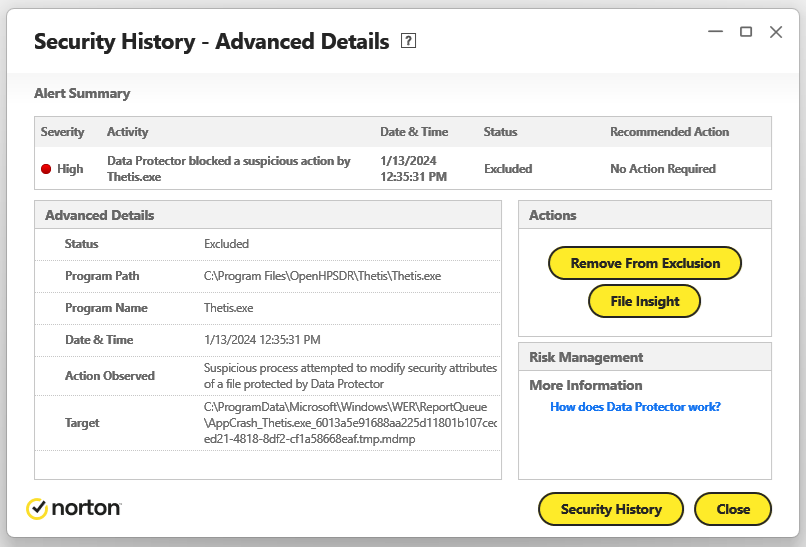Image resolution: width=806 pixels, height=547 pixels.
Task: Click the red High severity indicator dot
Action: (46, 169)
